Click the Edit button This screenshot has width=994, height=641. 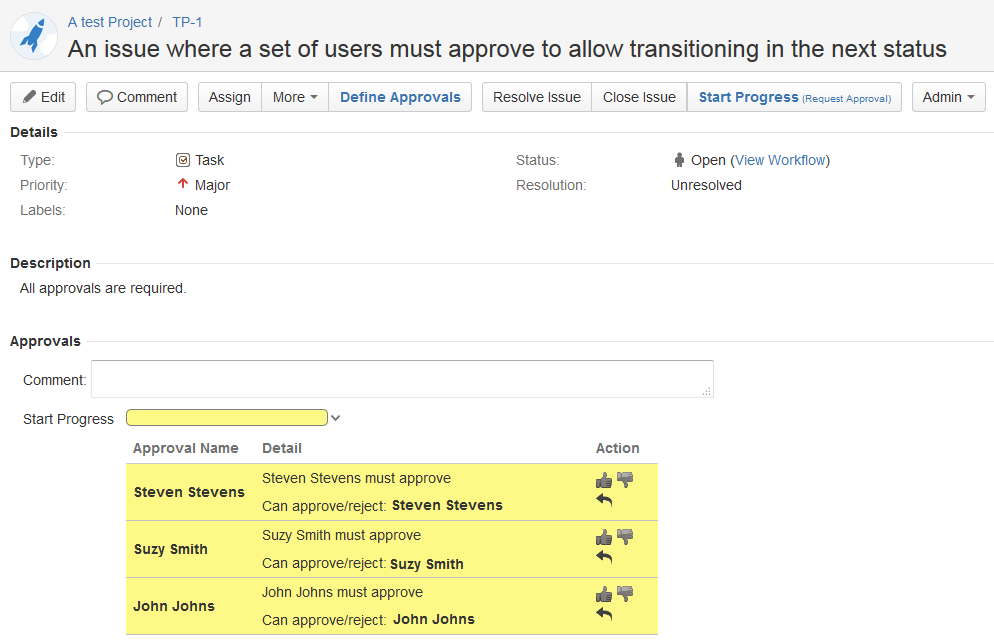point(43,97)
